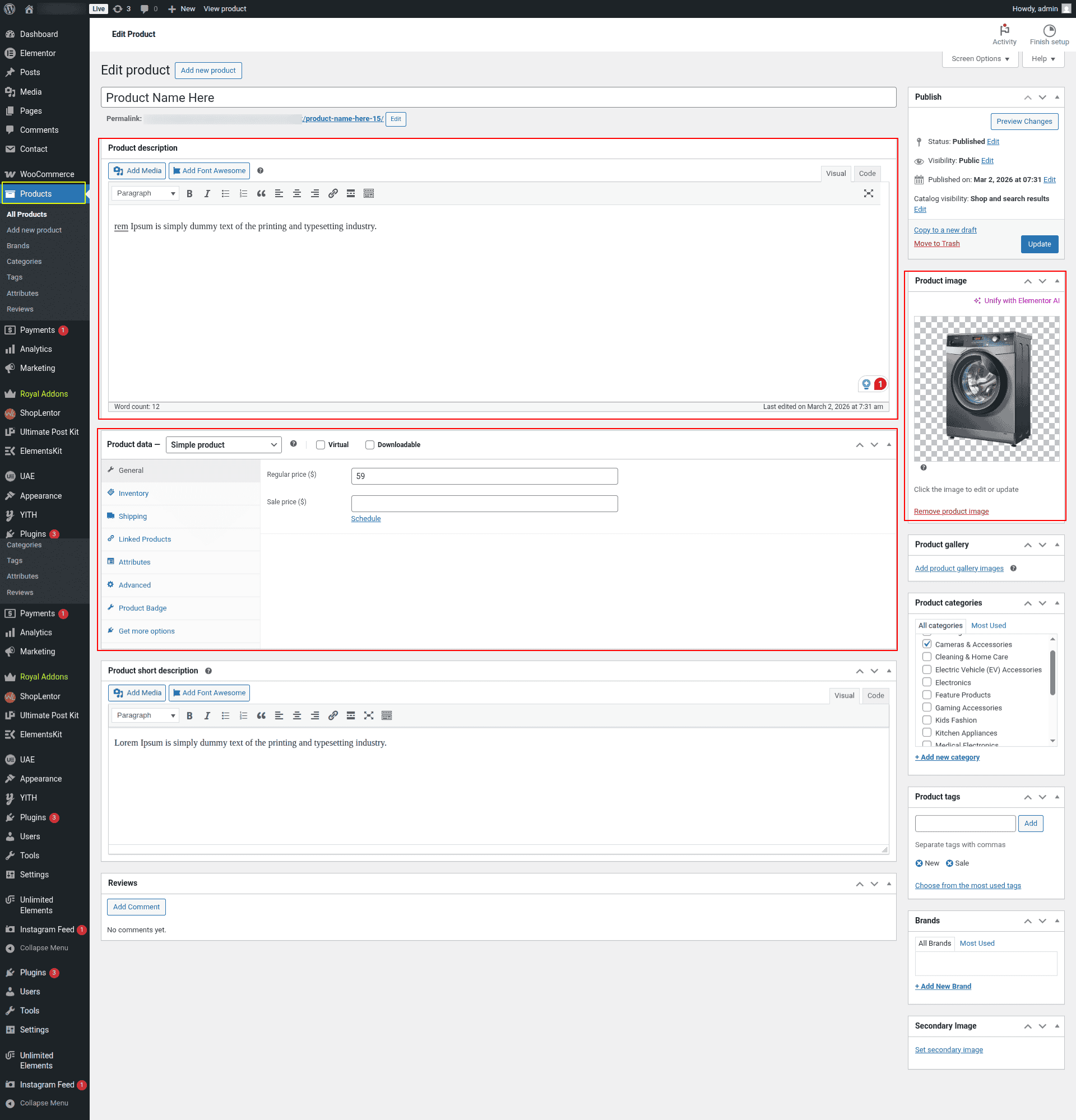Check the Downloadable option
Screen dimensions: 1076x1120
pos(370,444)
